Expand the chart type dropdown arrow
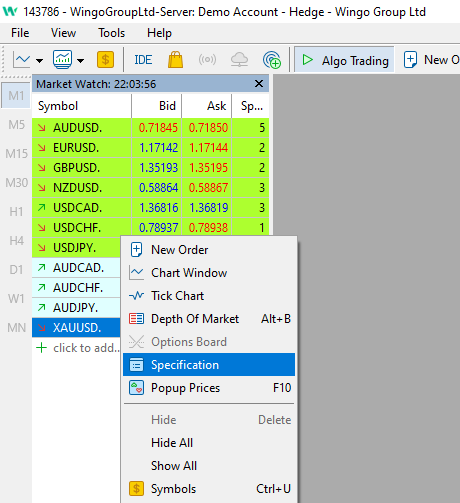This screenshot has width=460, height=503. pyautogui.click(x=40, y=61)
